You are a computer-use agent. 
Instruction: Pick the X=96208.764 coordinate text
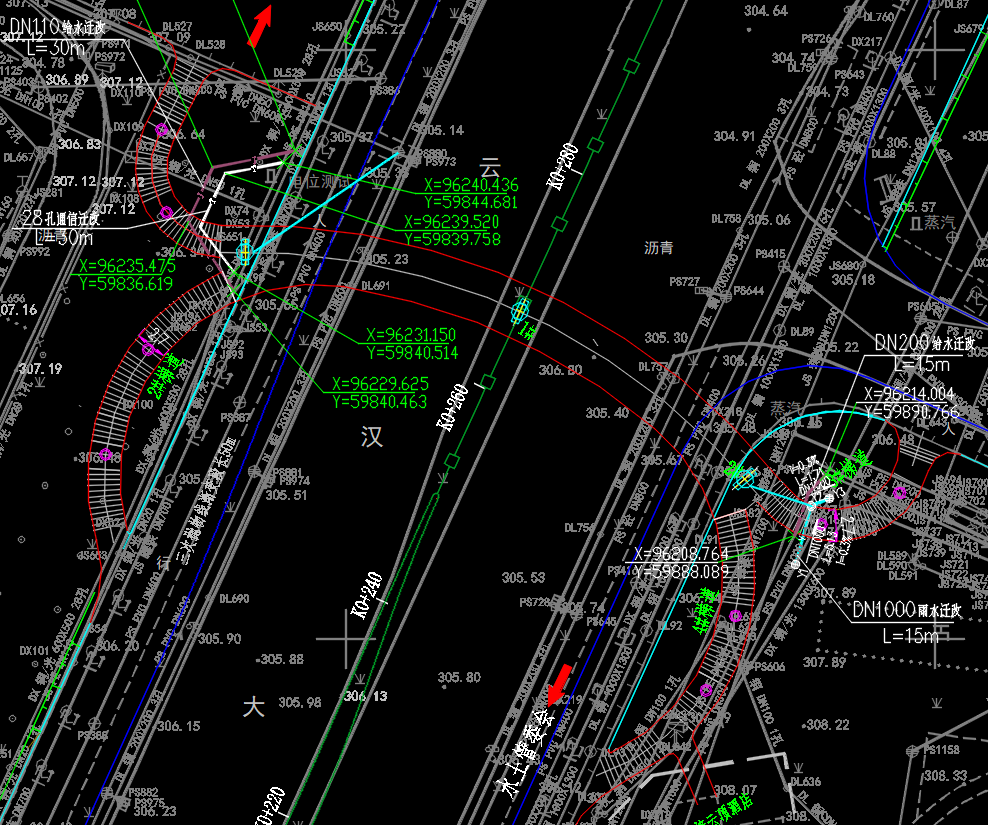pos(681,554)
